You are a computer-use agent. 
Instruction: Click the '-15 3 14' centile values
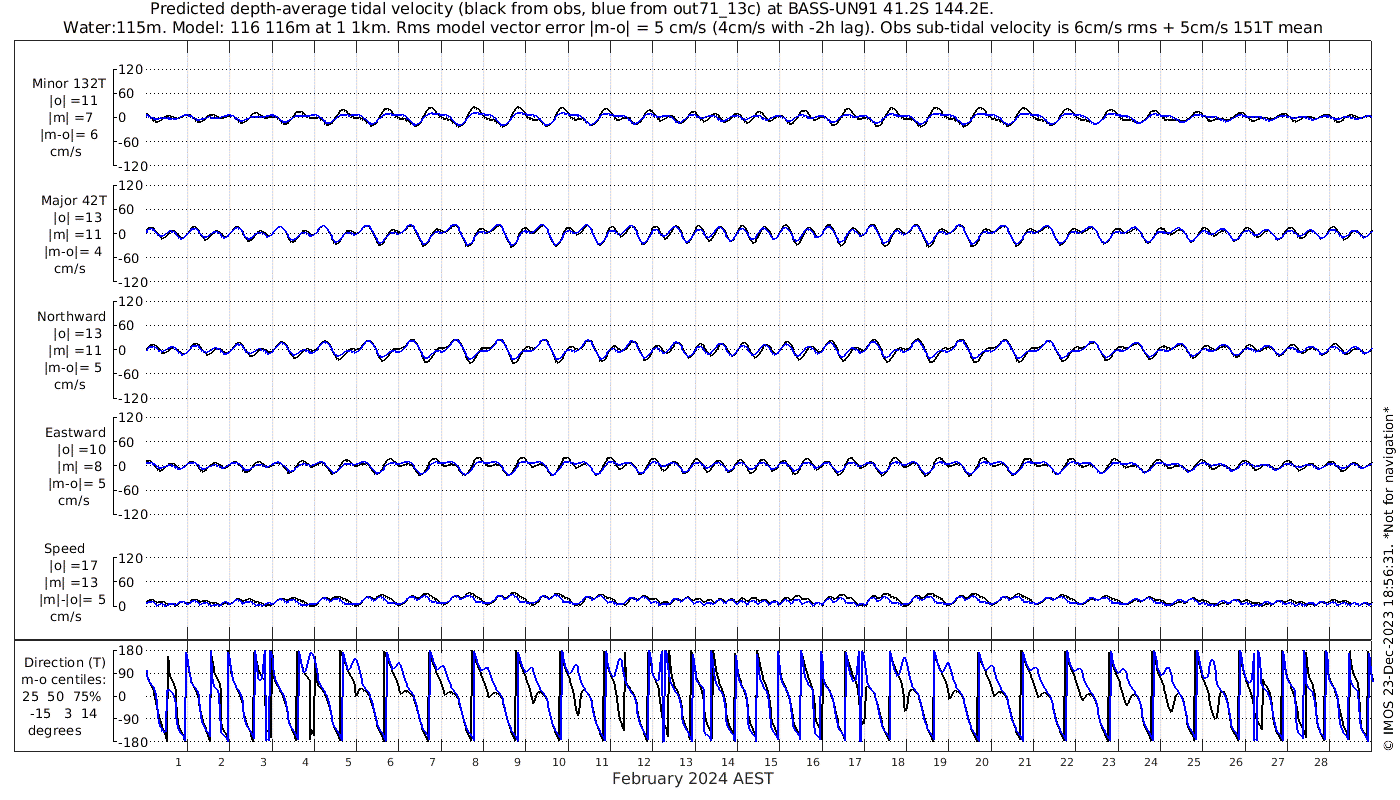point(64,714)
